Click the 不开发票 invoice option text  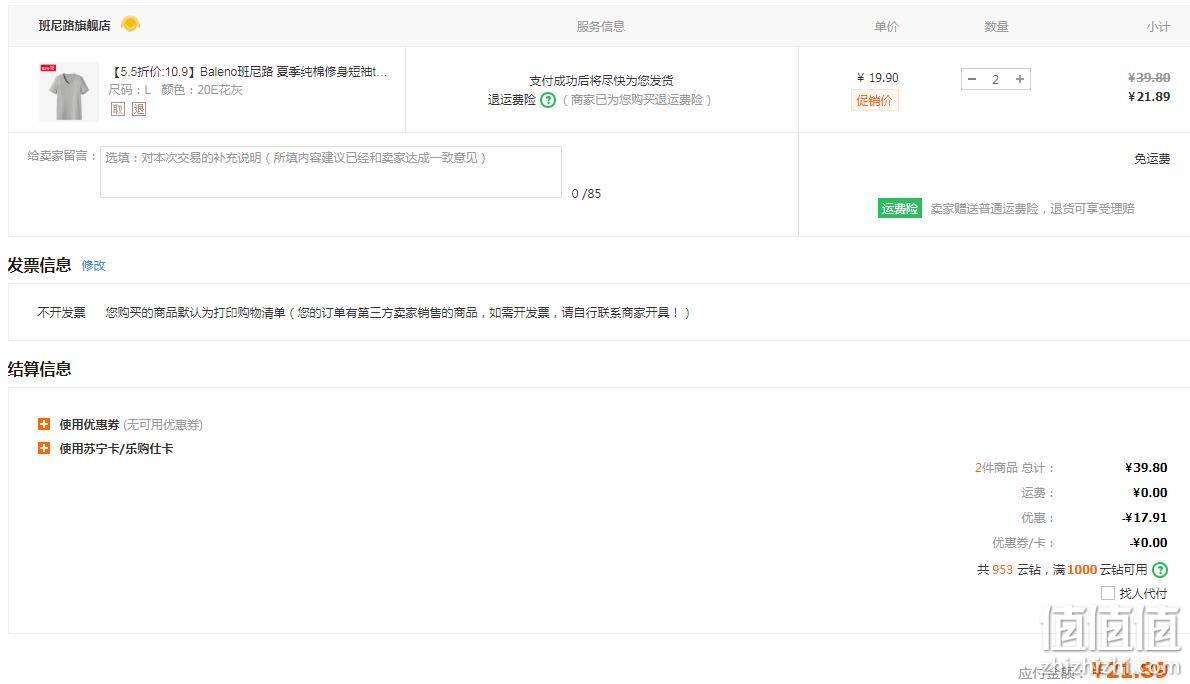click(x=61, y=313)
